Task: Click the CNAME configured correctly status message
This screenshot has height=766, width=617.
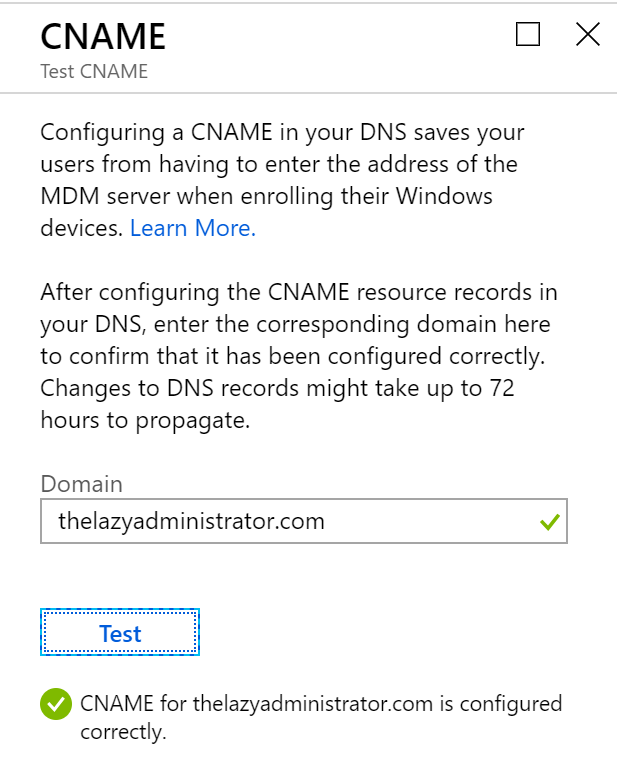Action: click(x=321, y=718)
